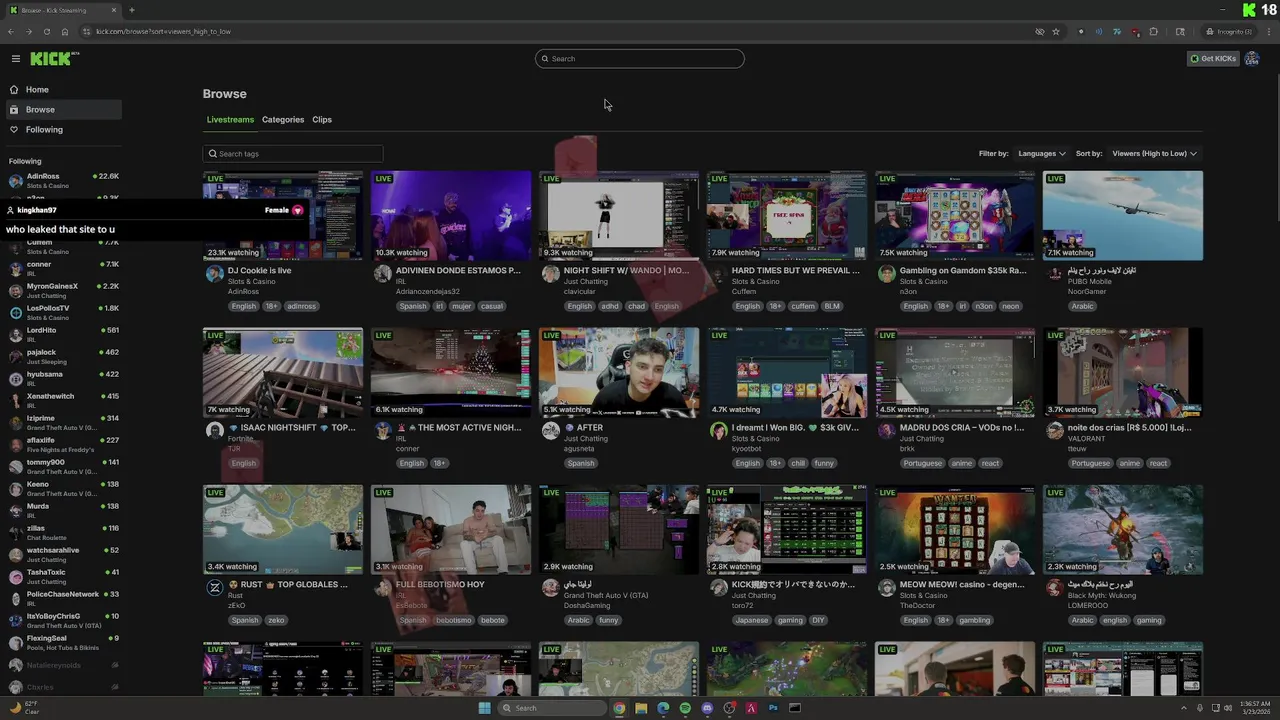Click the DJ Cookie streamer avatar

click(214, 274)
